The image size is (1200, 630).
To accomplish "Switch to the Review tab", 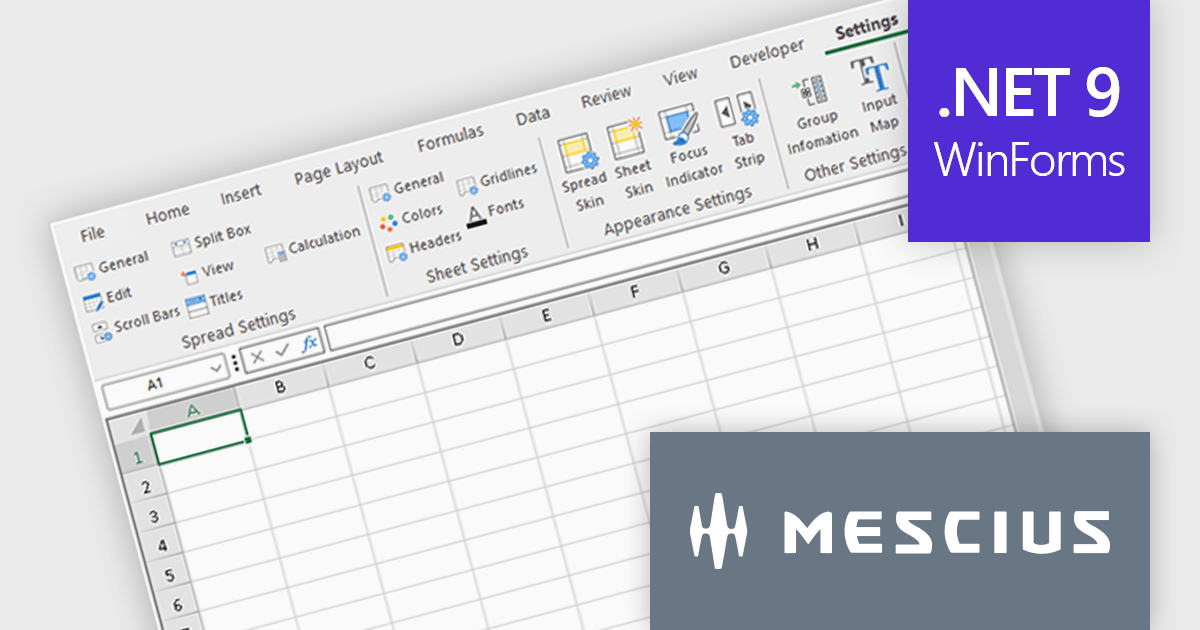I will coord(606,97).
